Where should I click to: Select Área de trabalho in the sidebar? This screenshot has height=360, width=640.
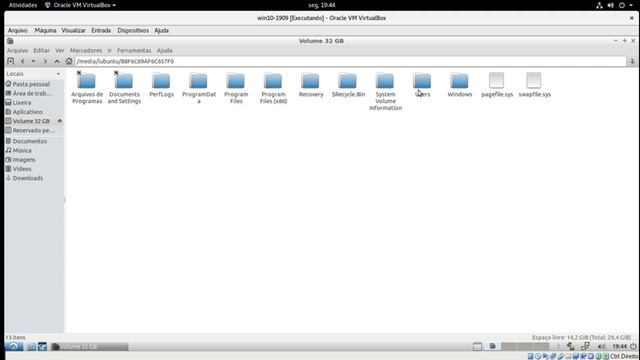coord(32,93)
